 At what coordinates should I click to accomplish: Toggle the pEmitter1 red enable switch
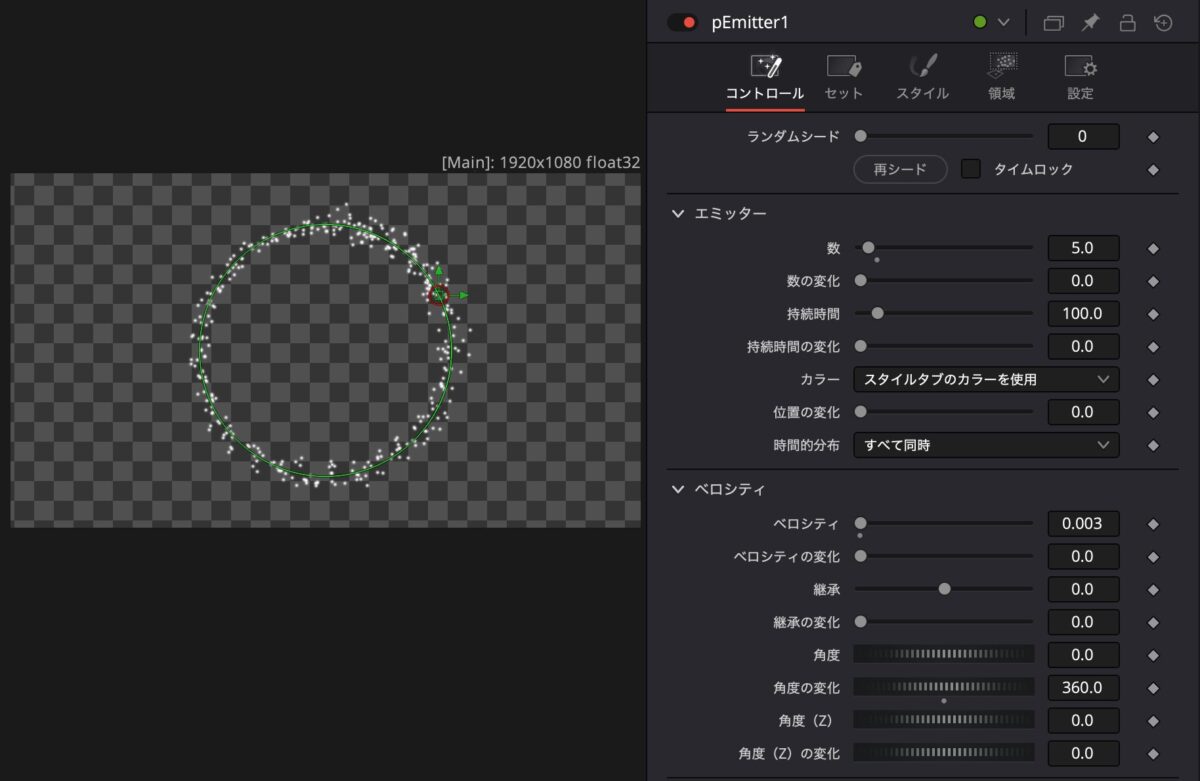[x=682, y=22]
